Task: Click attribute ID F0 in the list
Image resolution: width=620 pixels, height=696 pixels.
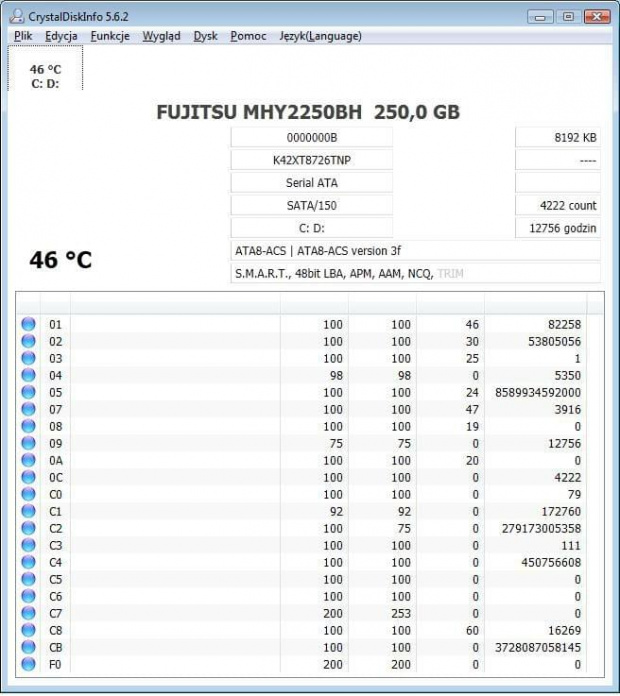Action: (55, 664)
